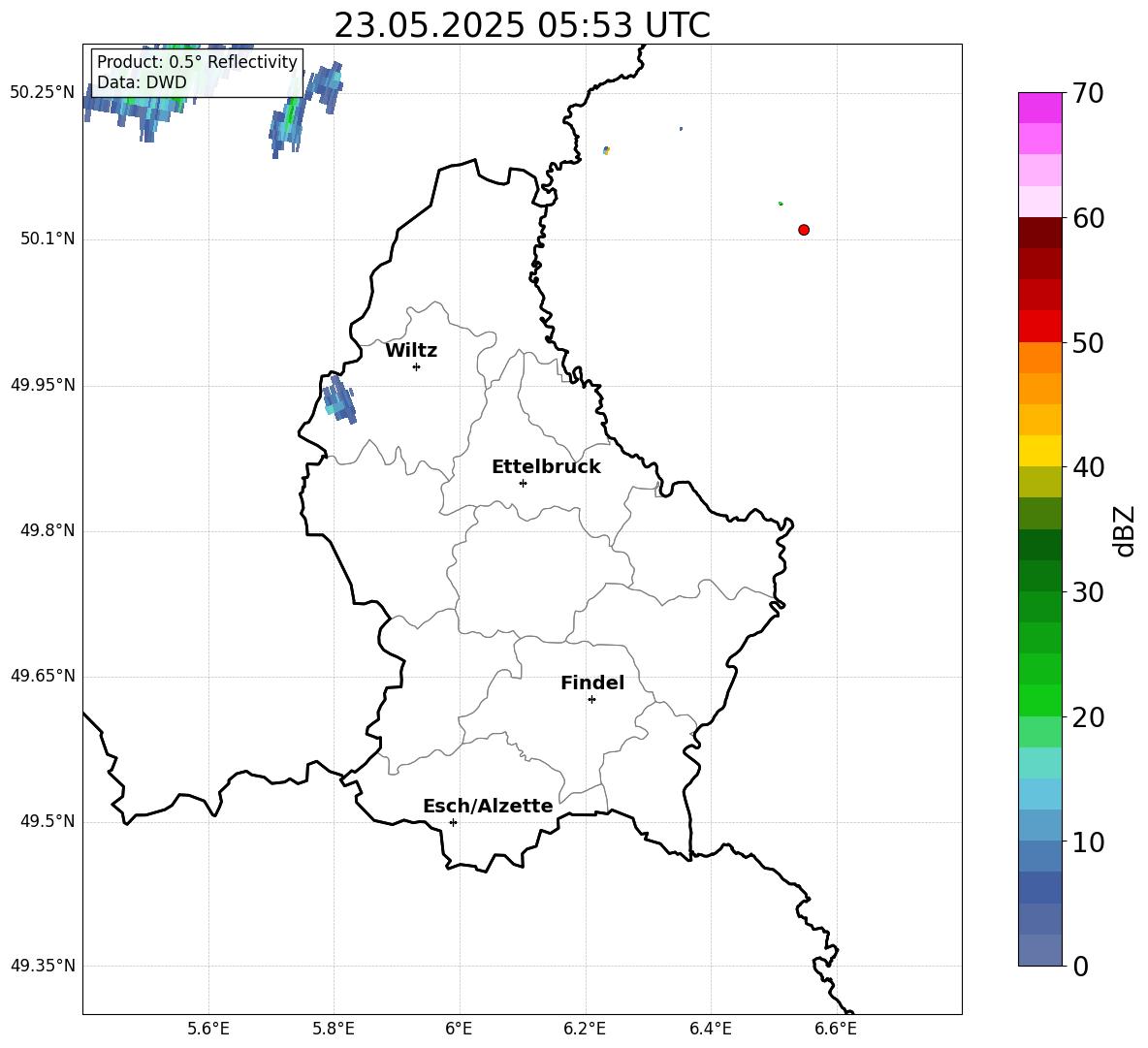Click the Ettelbruck location cross marker

tap(523, 483)
